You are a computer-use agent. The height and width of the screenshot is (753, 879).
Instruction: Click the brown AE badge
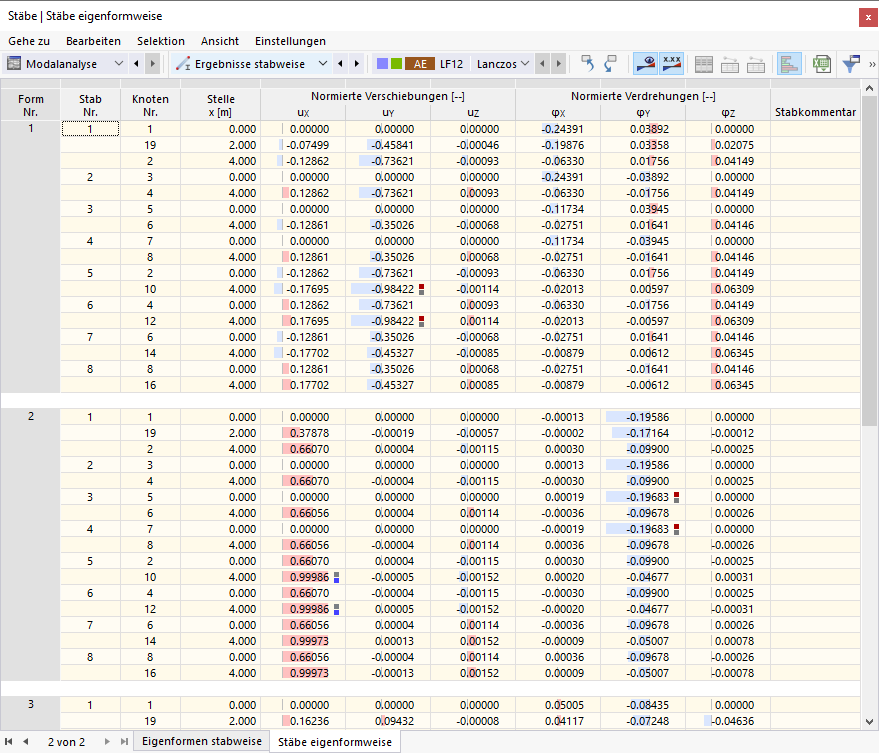click(x=420, y=64)
